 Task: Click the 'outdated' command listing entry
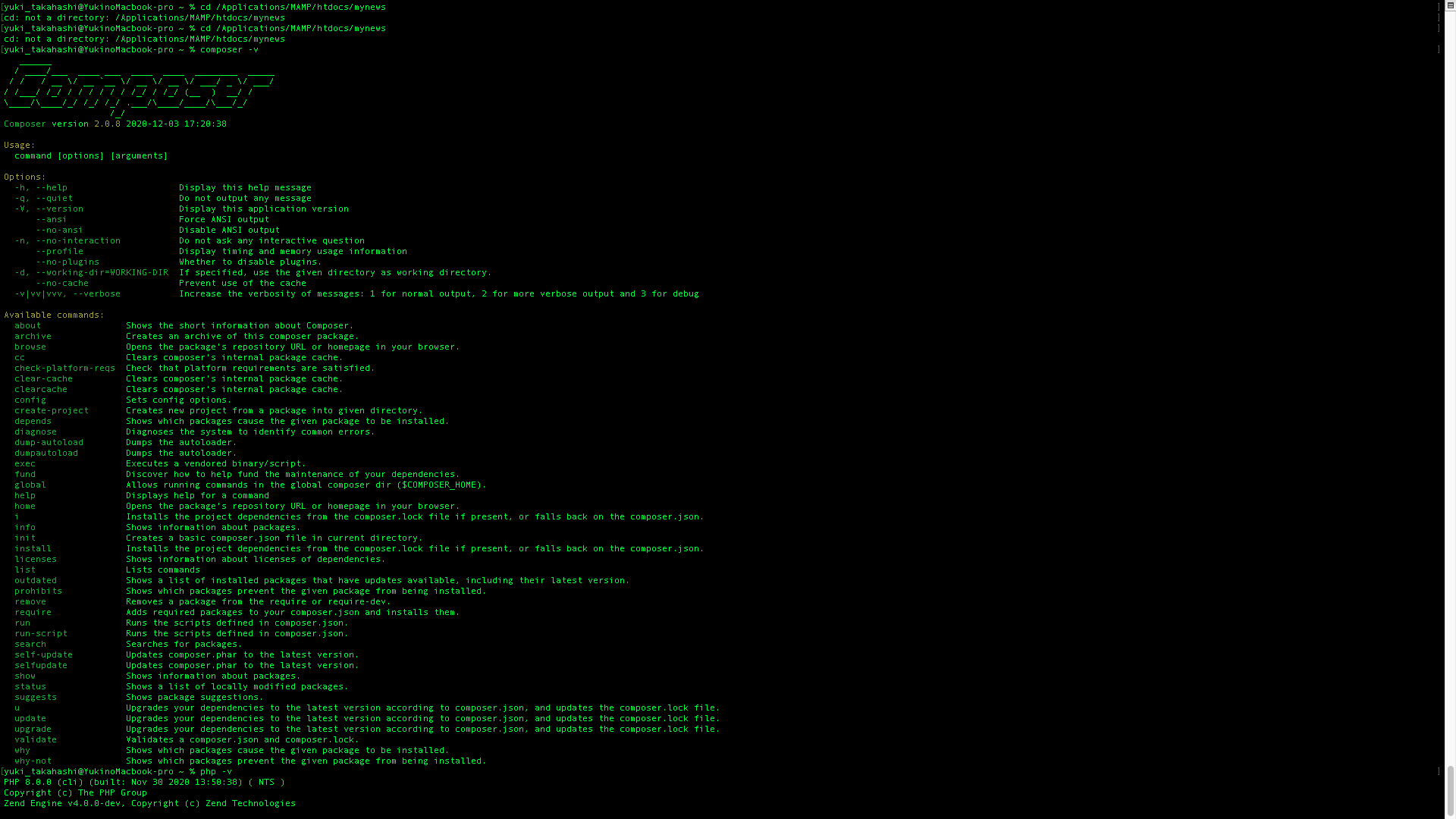coord(35,580)
